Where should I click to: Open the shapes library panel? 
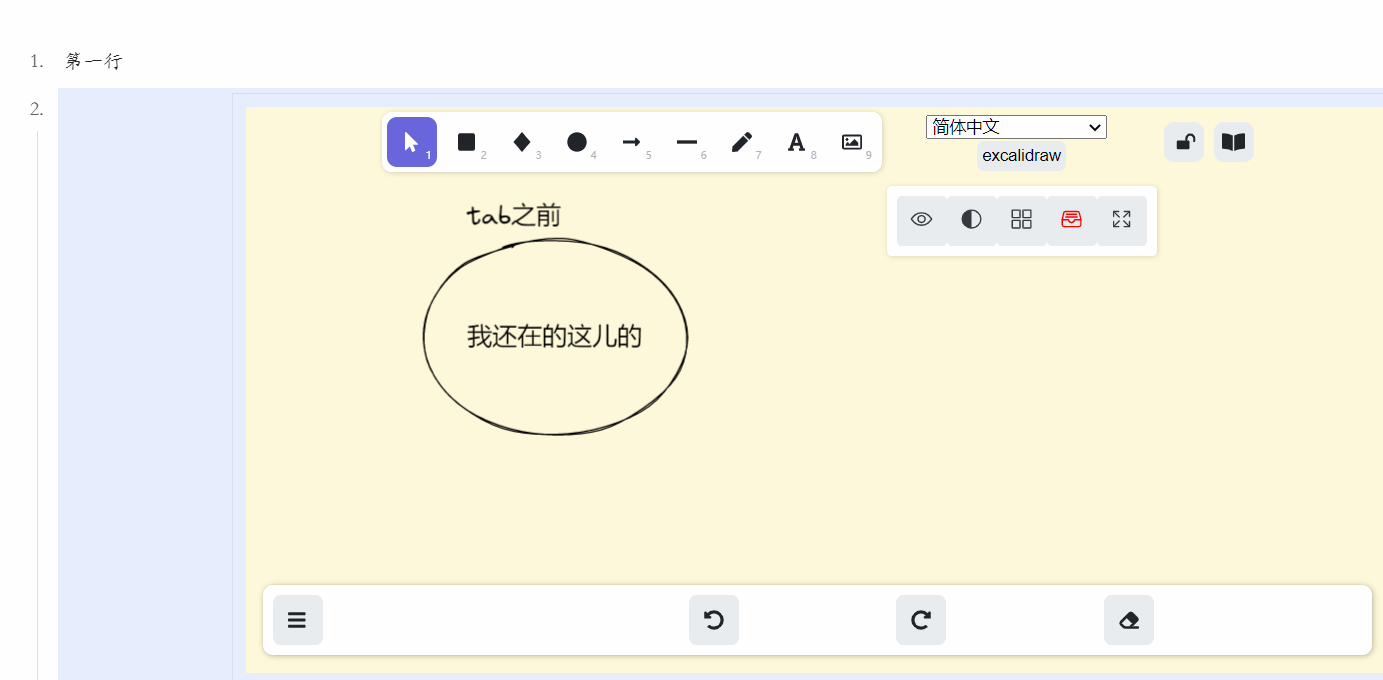click(1233, 141)
